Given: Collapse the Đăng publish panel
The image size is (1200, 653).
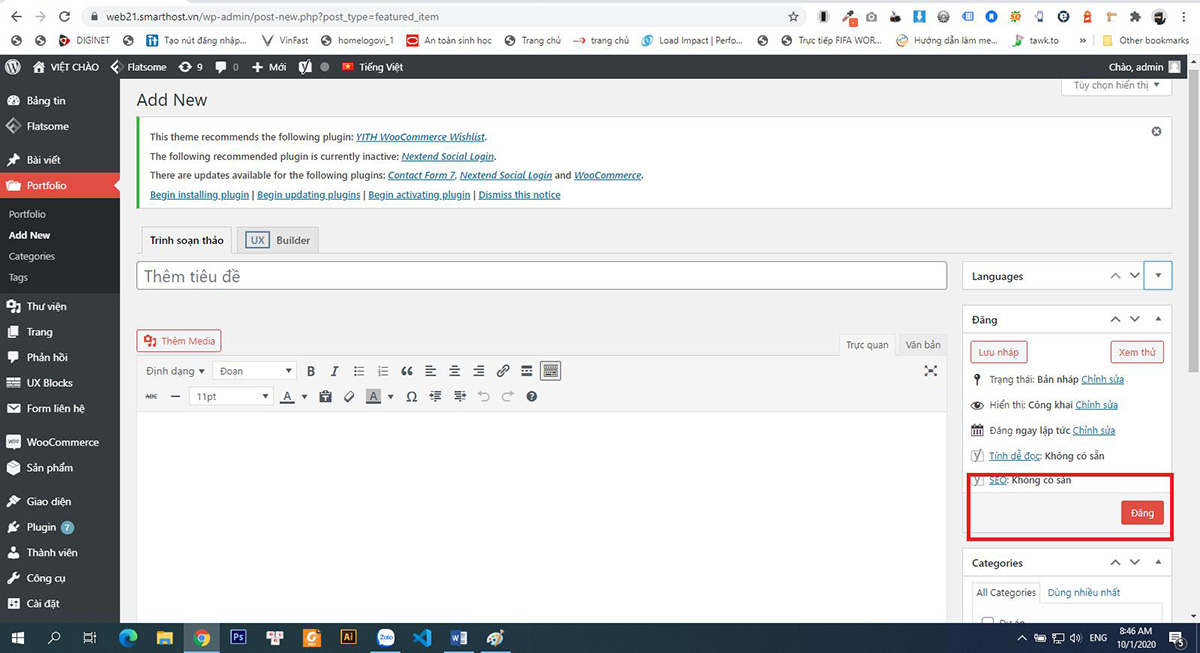Looking at the screenshot, I should [x=1158, y=319].
